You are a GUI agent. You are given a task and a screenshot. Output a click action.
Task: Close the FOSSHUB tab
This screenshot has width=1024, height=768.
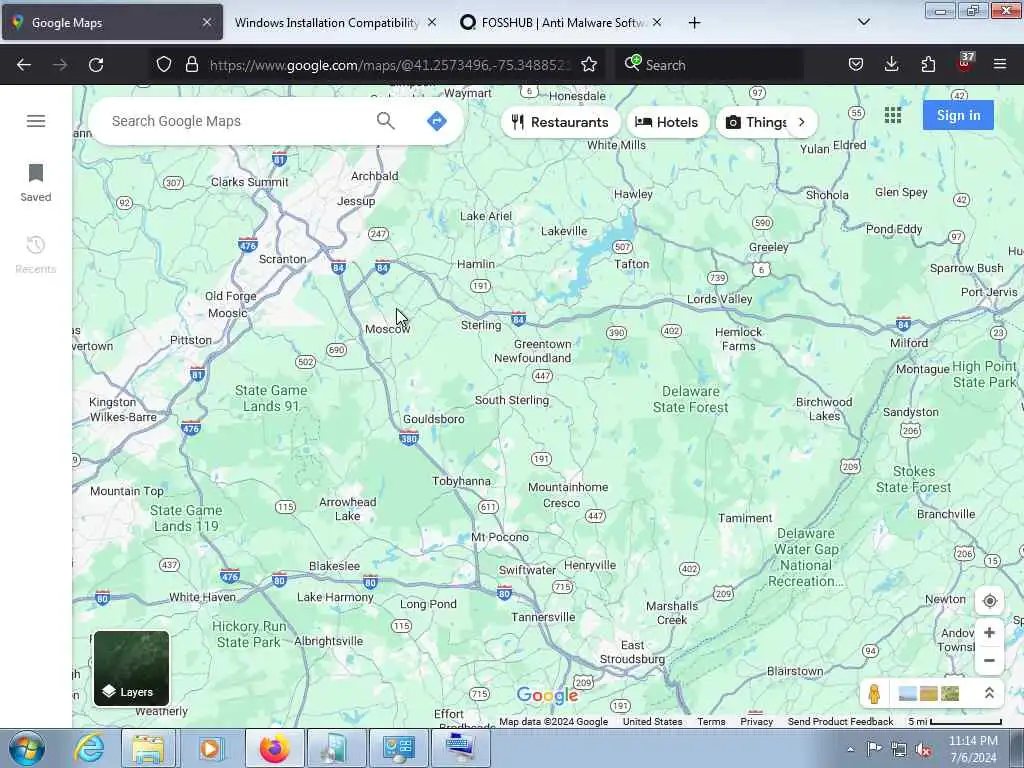tap(657, 22)
